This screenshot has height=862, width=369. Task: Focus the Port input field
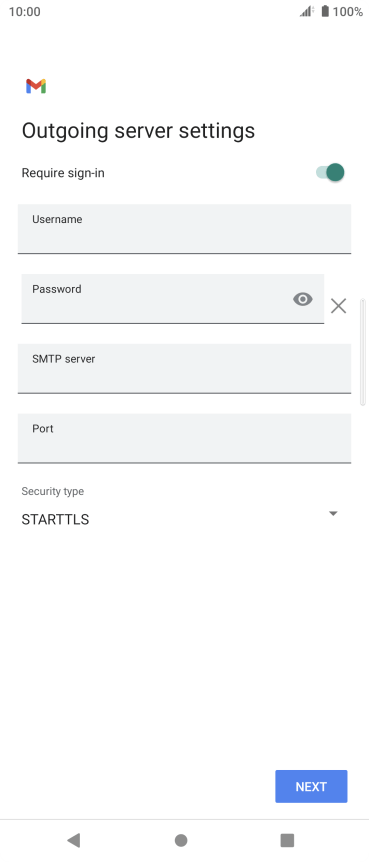coord(184,439)
